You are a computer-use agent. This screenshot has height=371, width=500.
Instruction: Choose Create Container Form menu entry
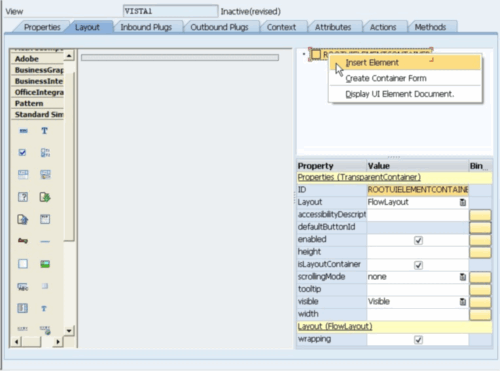click(405, 78)
